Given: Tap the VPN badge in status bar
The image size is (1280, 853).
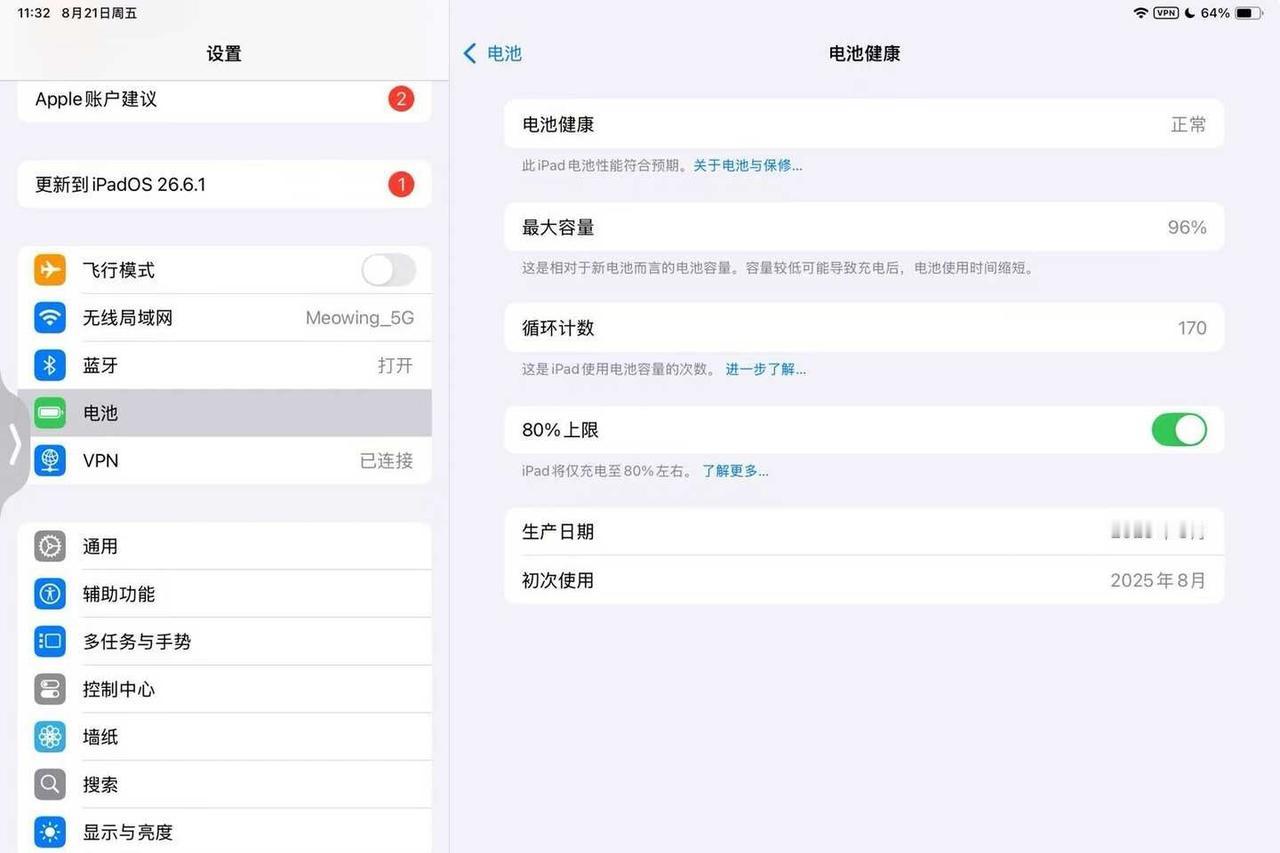Looking at the screenshot, I should [x=1166, y=13].
